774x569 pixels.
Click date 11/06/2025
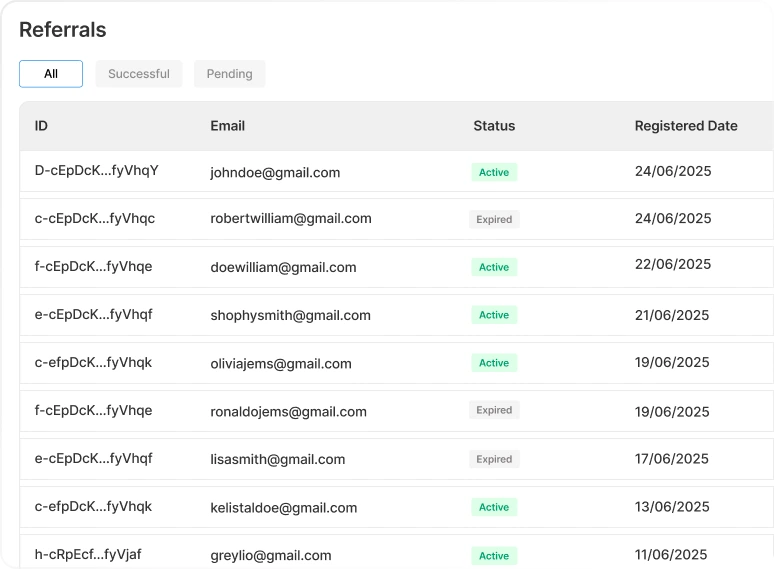(x=671, y=555)
